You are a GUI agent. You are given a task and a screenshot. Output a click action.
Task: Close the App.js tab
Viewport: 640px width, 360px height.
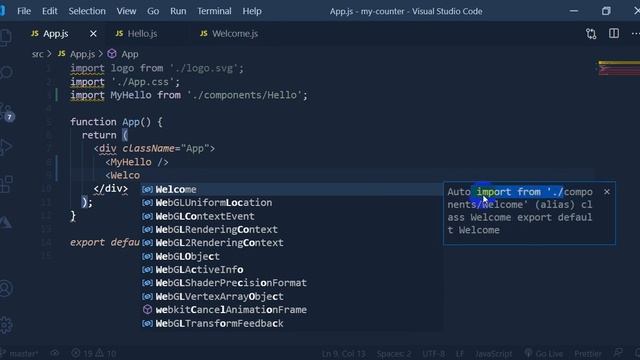point(93,33)
